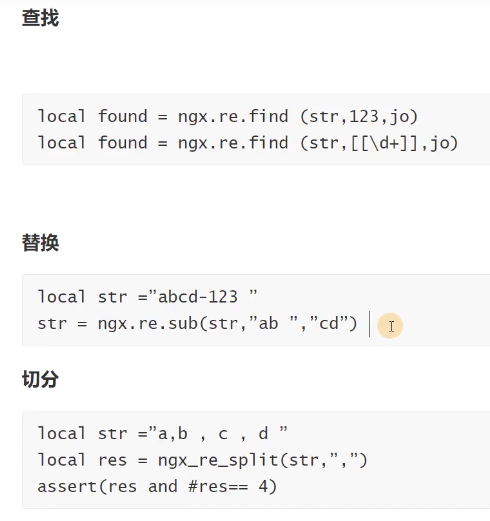
Task: Click the 查找 heading
Action: pyautogui.click(x=40, y=18)
